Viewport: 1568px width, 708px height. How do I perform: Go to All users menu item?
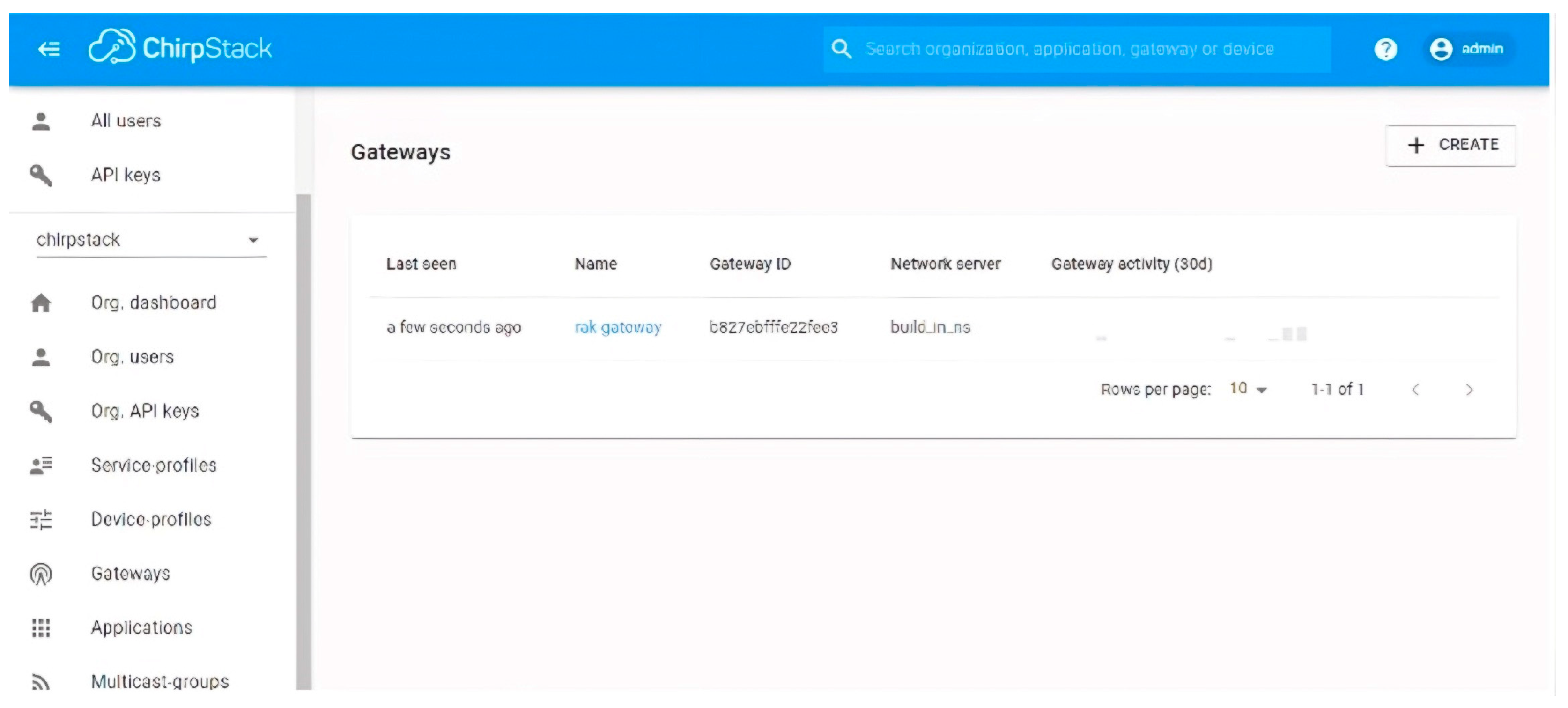(x=126, y=121)
